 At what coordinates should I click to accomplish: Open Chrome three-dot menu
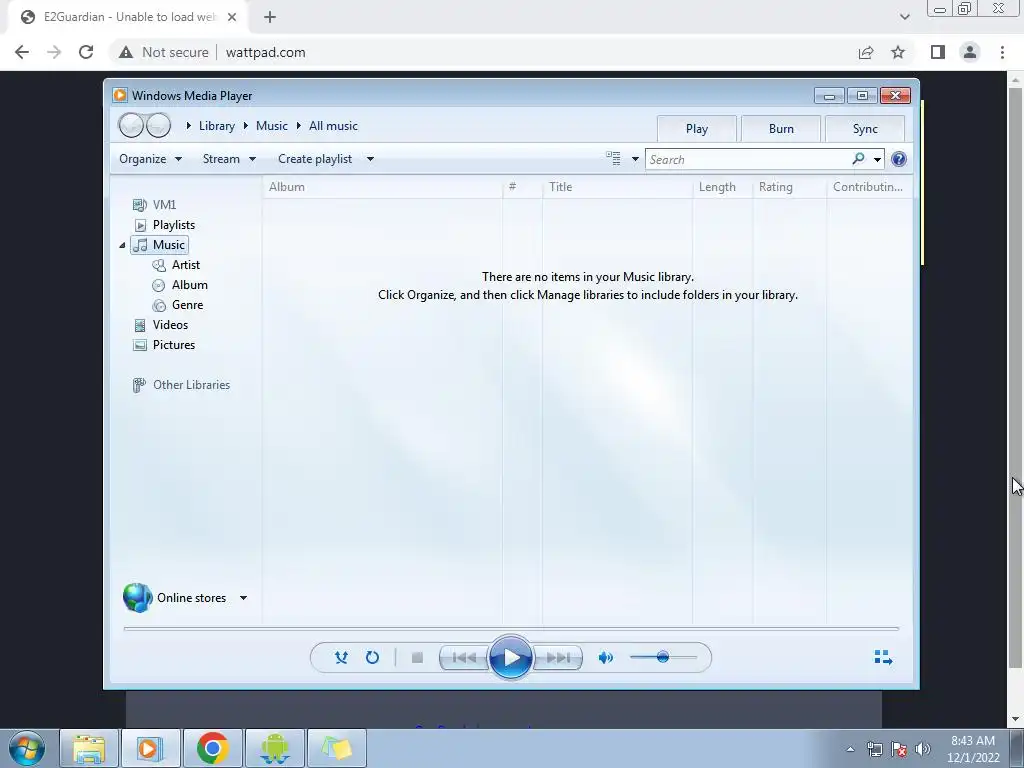point(1002,52)
